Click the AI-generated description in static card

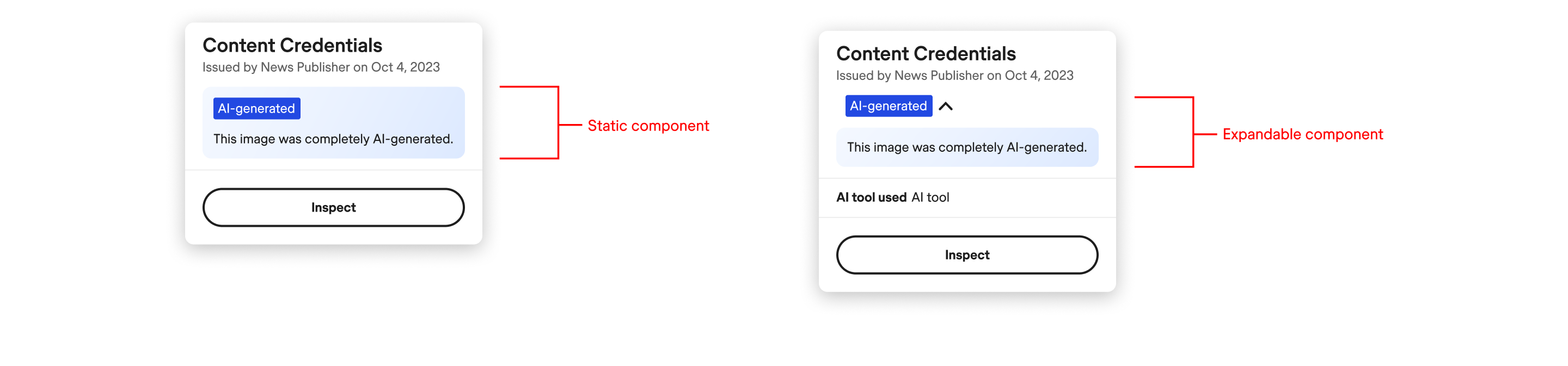coord(333,139)
